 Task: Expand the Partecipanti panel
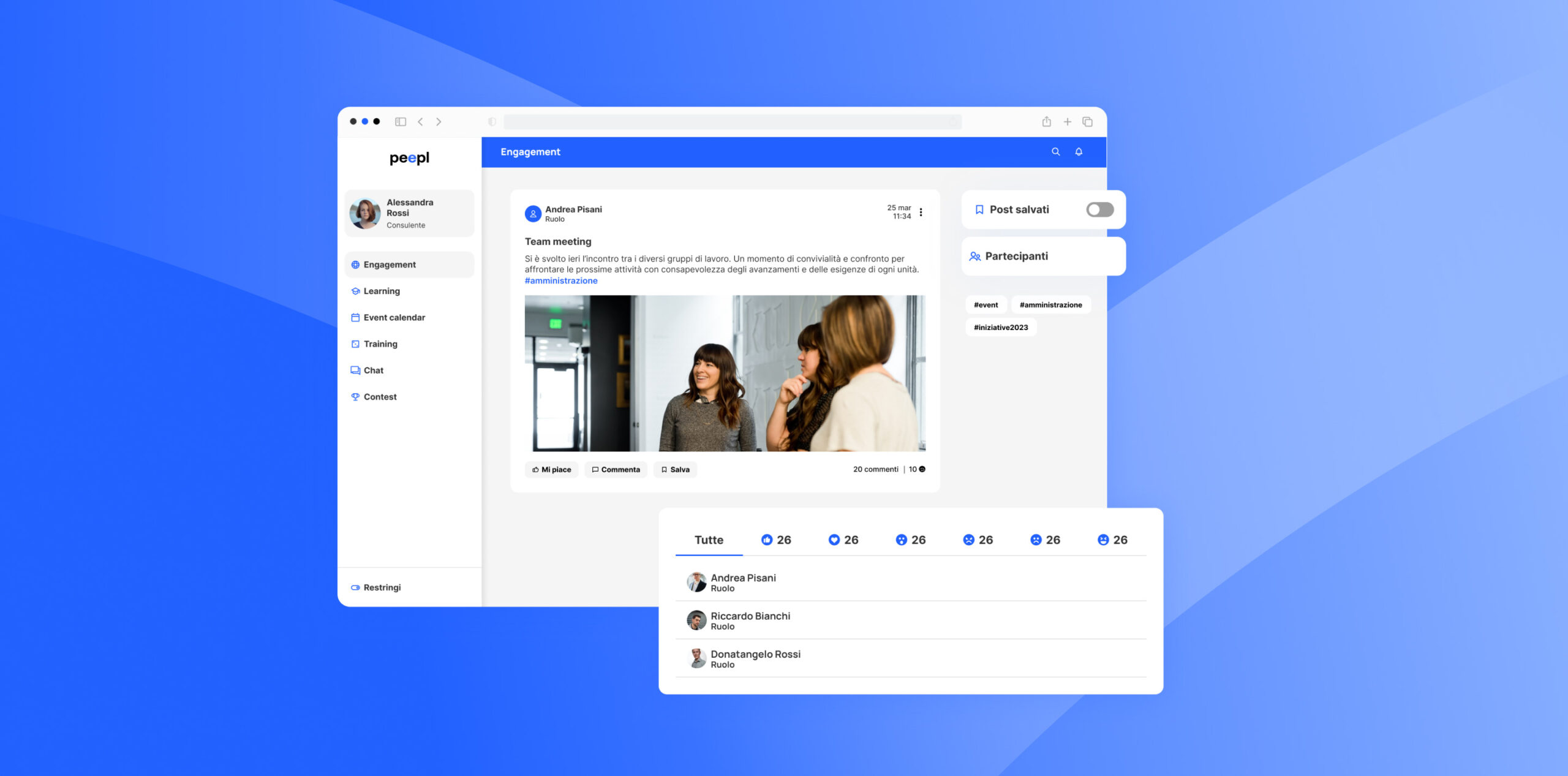(1017, 256)
